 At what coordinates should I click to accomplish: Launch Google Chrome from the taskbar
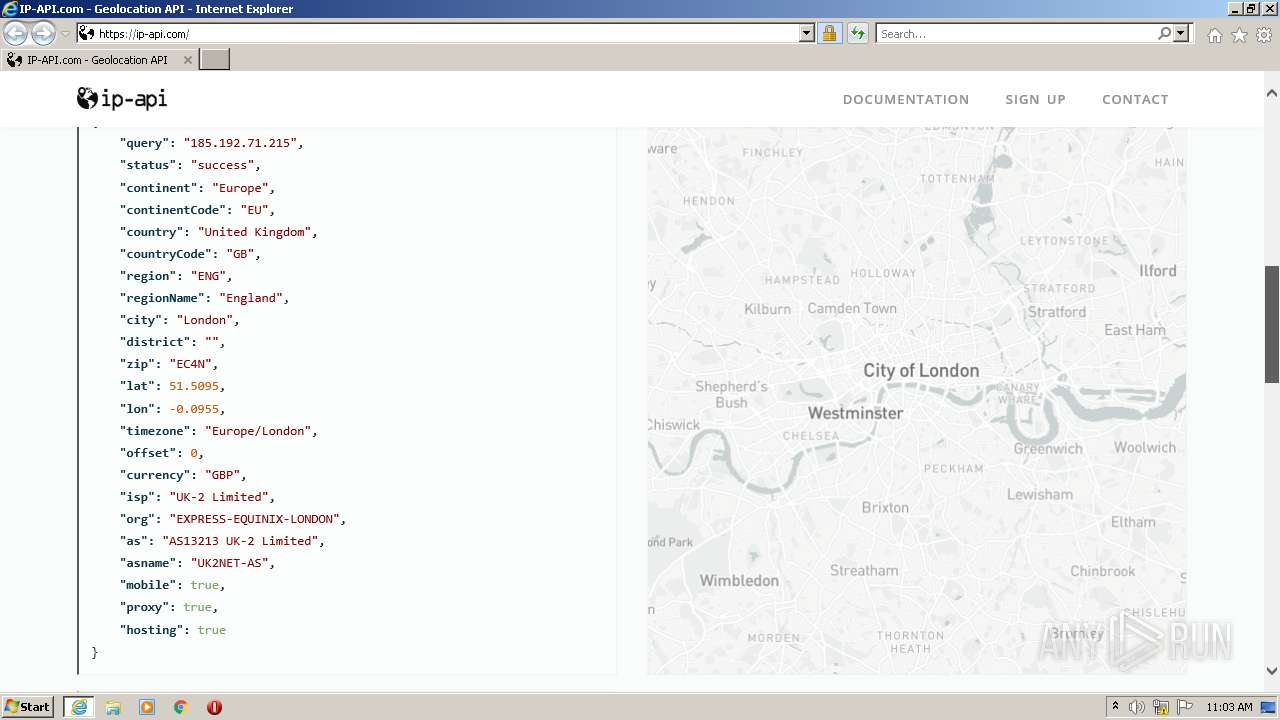click(x=180, y=707)
